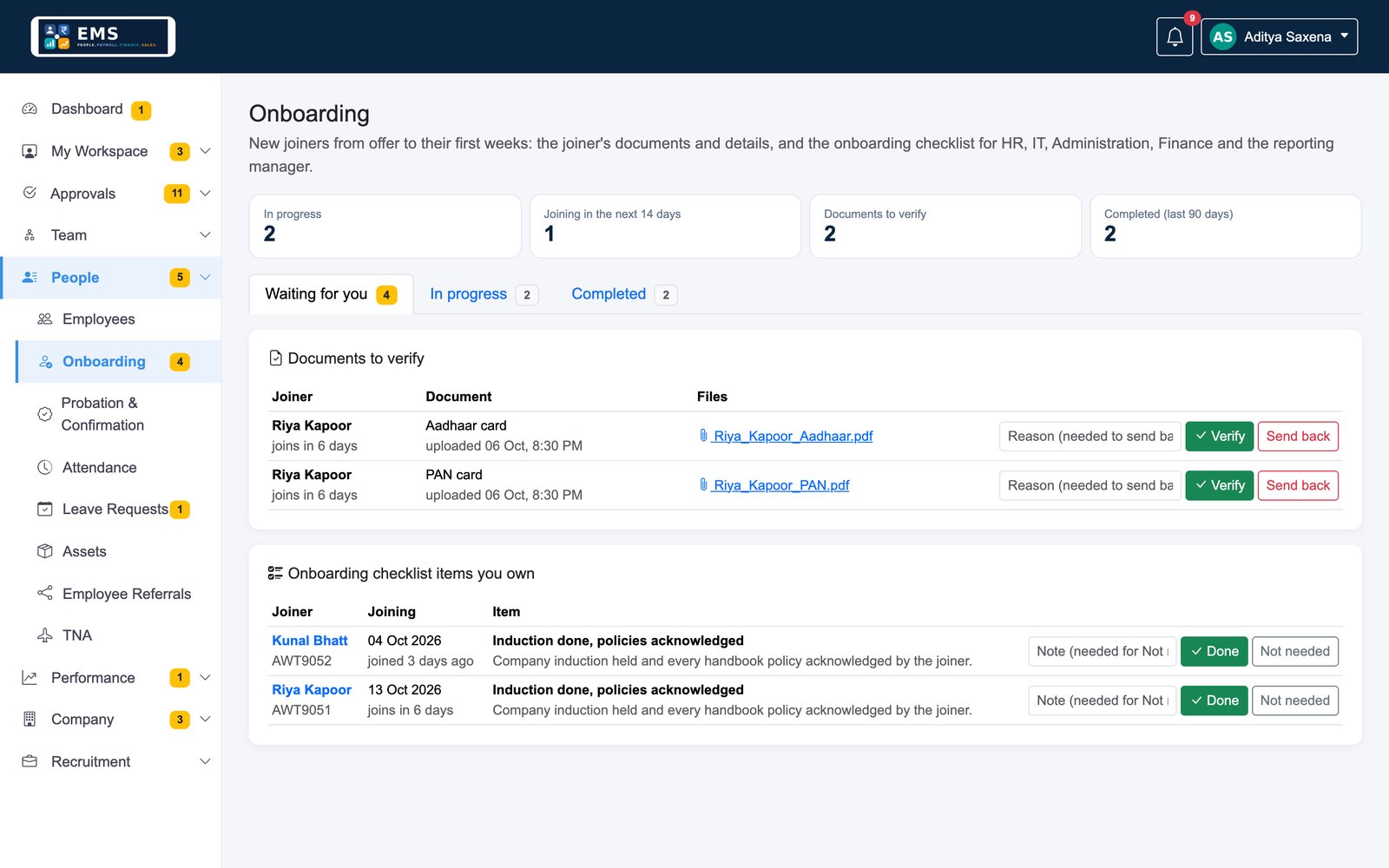The width and height of the screenshot is (1389, 868).
Task: Click the Approvals checkmark icon
Action: coord(30,193)
